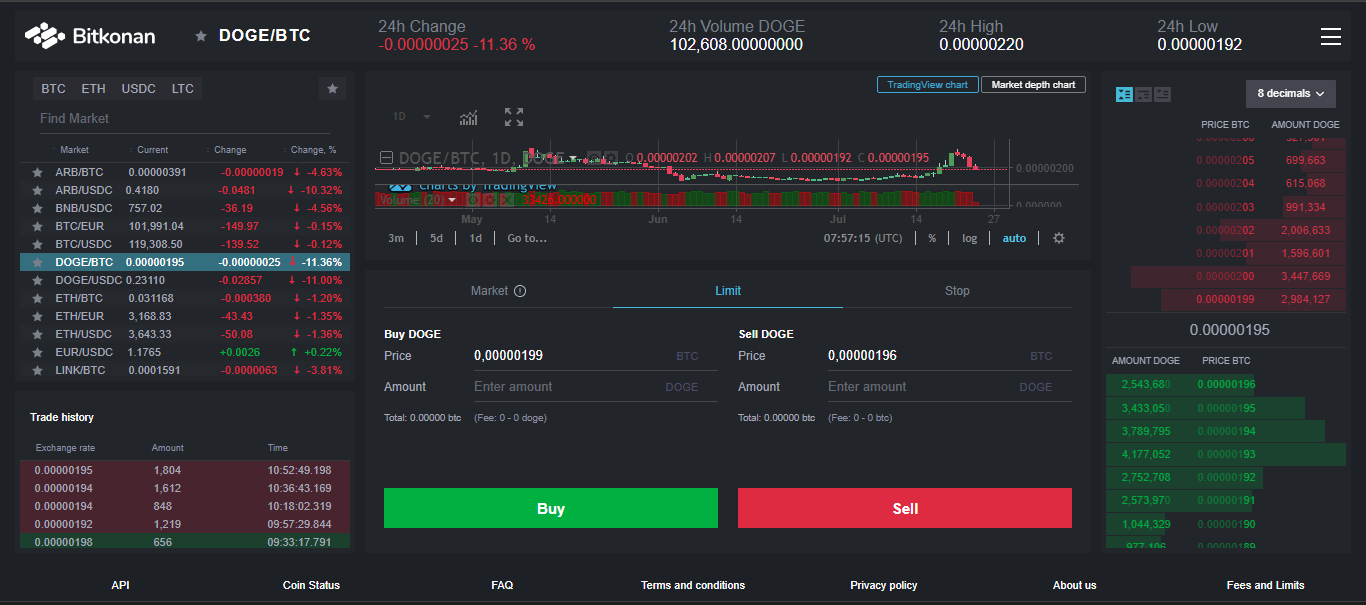
Task: Sort markets by Change, % column
Action: 314,150
